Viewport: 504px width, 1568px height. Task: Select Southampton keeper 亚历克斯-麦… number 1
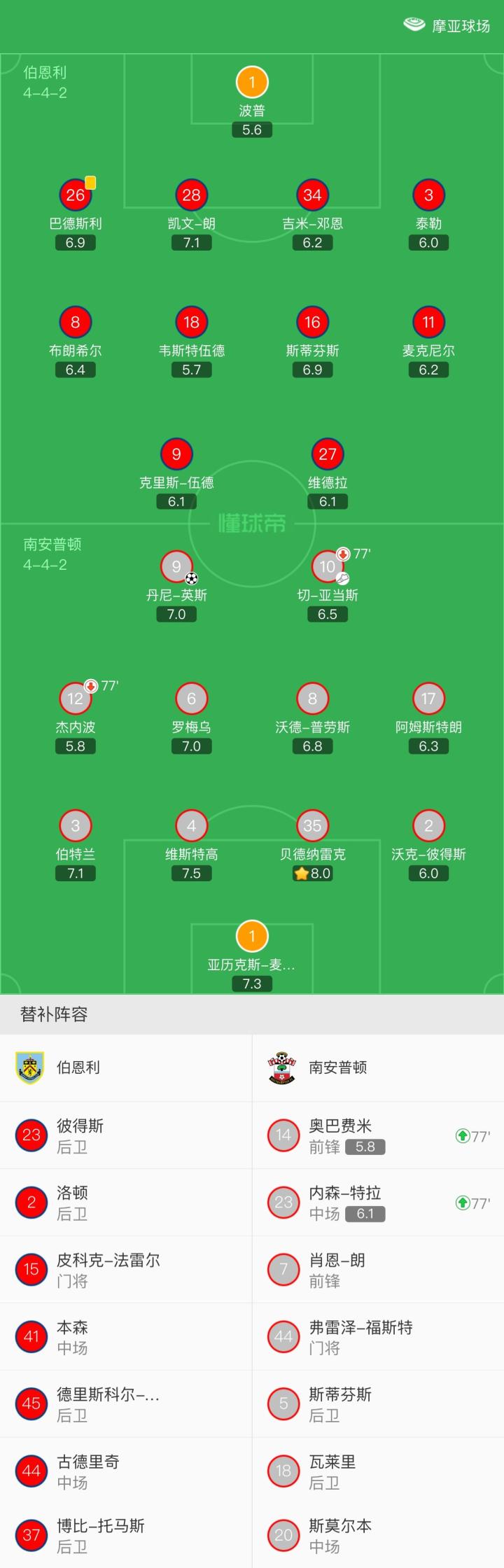click(252, 937)
